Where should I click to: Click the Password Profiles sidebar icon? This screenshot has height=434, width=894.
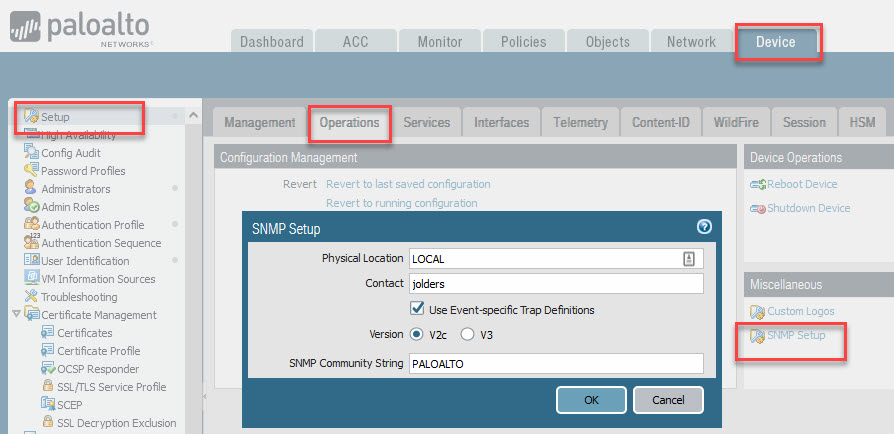(x=32, y=171)
